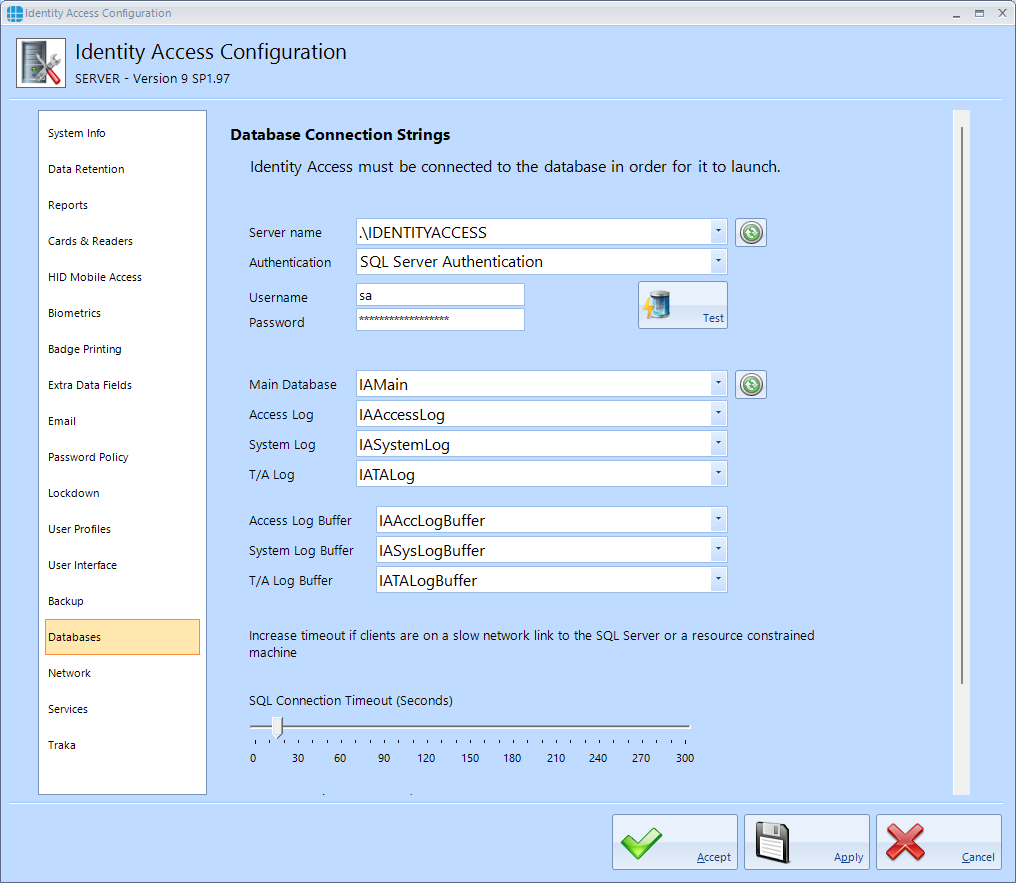Click the right-hand vertical scrollbar
This screenshot has height=883, width=1016.
point(962,405)
